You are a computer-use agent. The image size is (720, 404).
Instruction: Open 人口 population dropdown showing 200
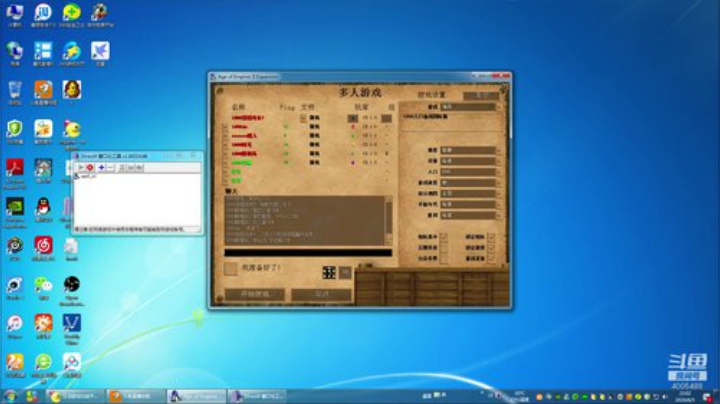(470, 172)
